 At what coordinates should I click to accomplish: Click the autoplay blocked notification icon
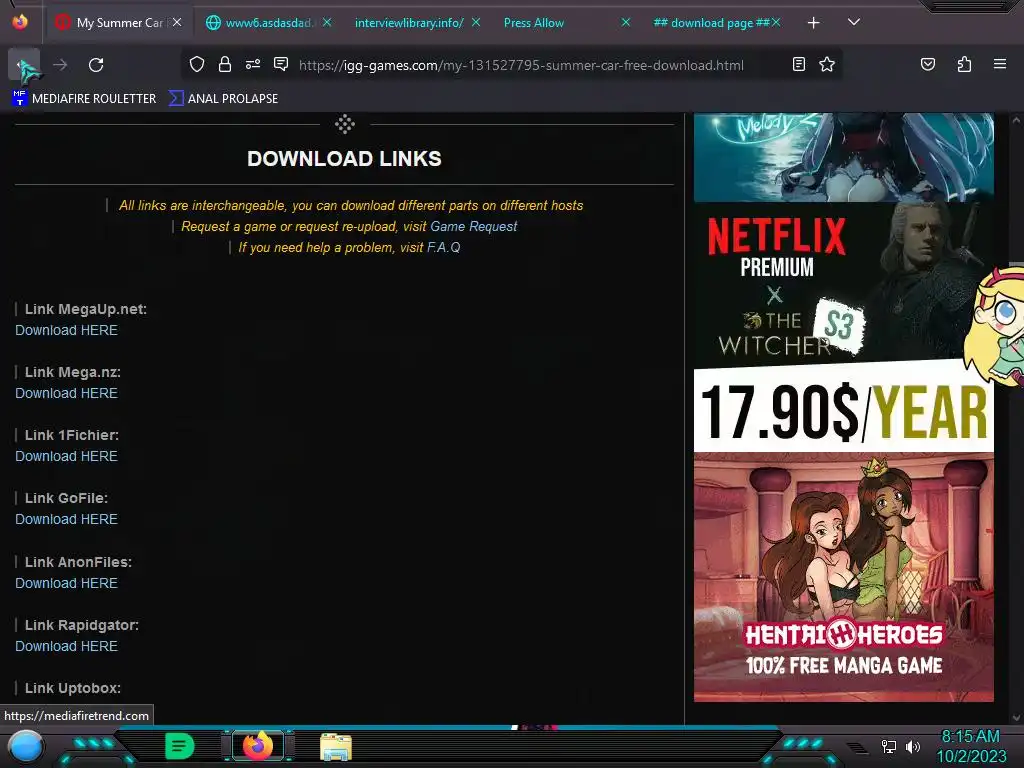[x=281, y=64]
